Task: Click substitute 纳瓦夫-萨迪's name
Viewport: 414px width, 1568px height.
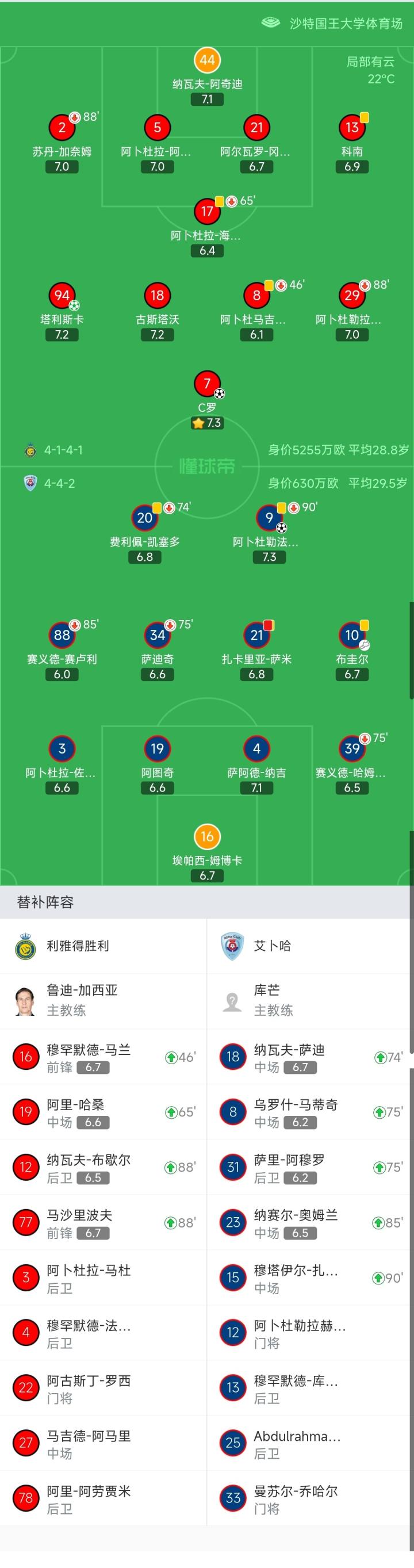Action: [289, 1049]
